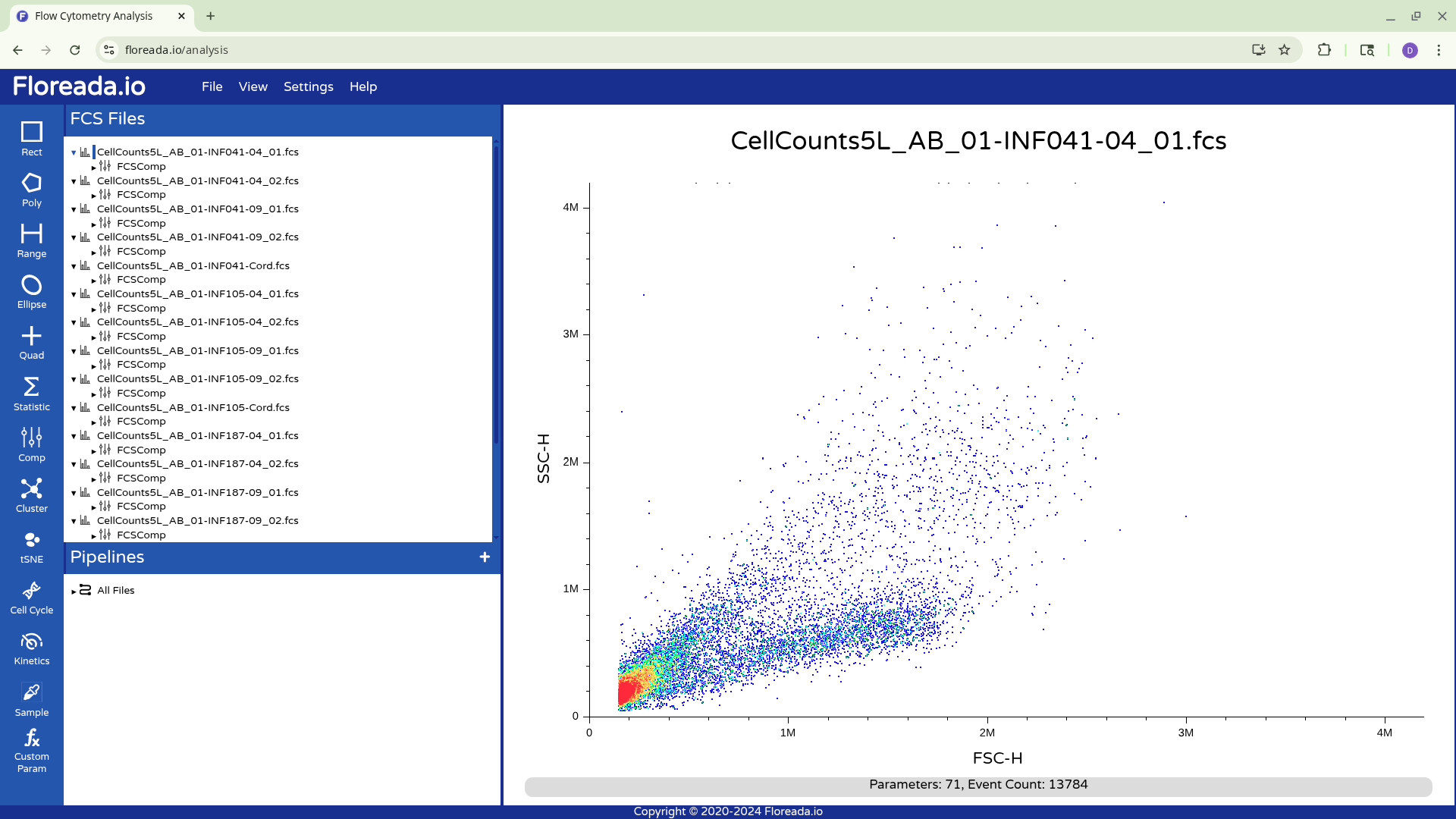Open the Kinetics tool
The width and height of the screenshot is (1456, 819).
coord(31,648)
